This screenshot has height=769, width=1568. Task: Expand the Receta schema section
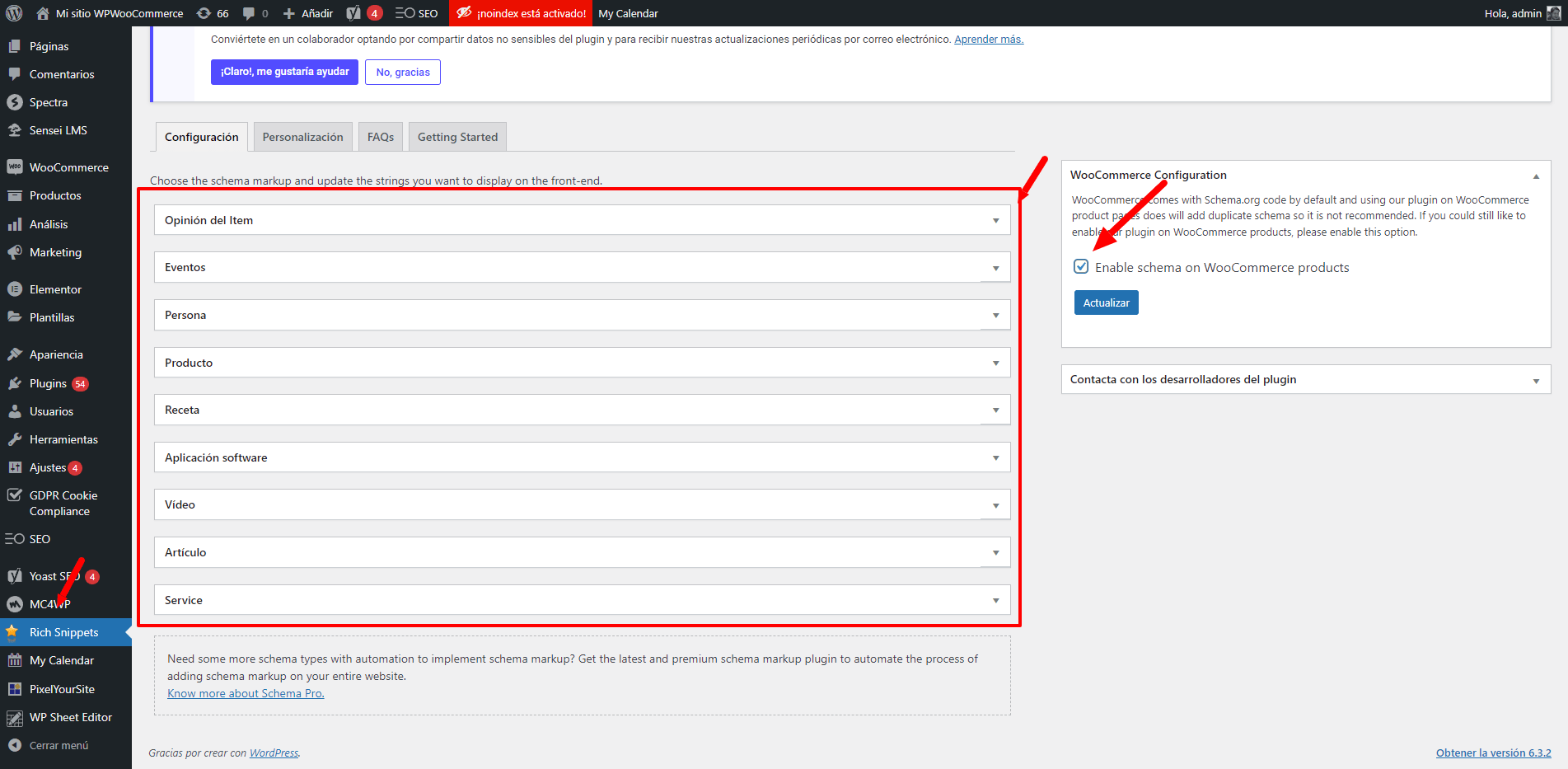[x=583, y=410]
